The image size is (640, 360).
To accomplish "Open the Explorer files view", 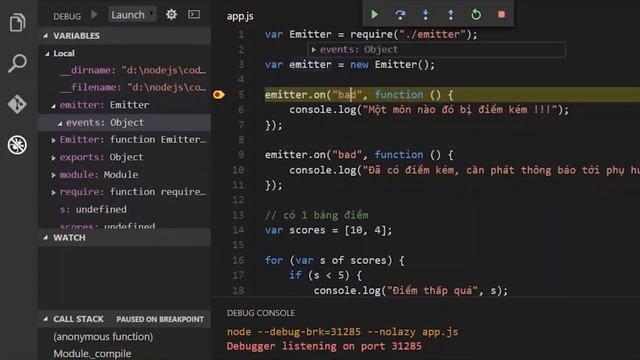I will (x=17, y=22).
